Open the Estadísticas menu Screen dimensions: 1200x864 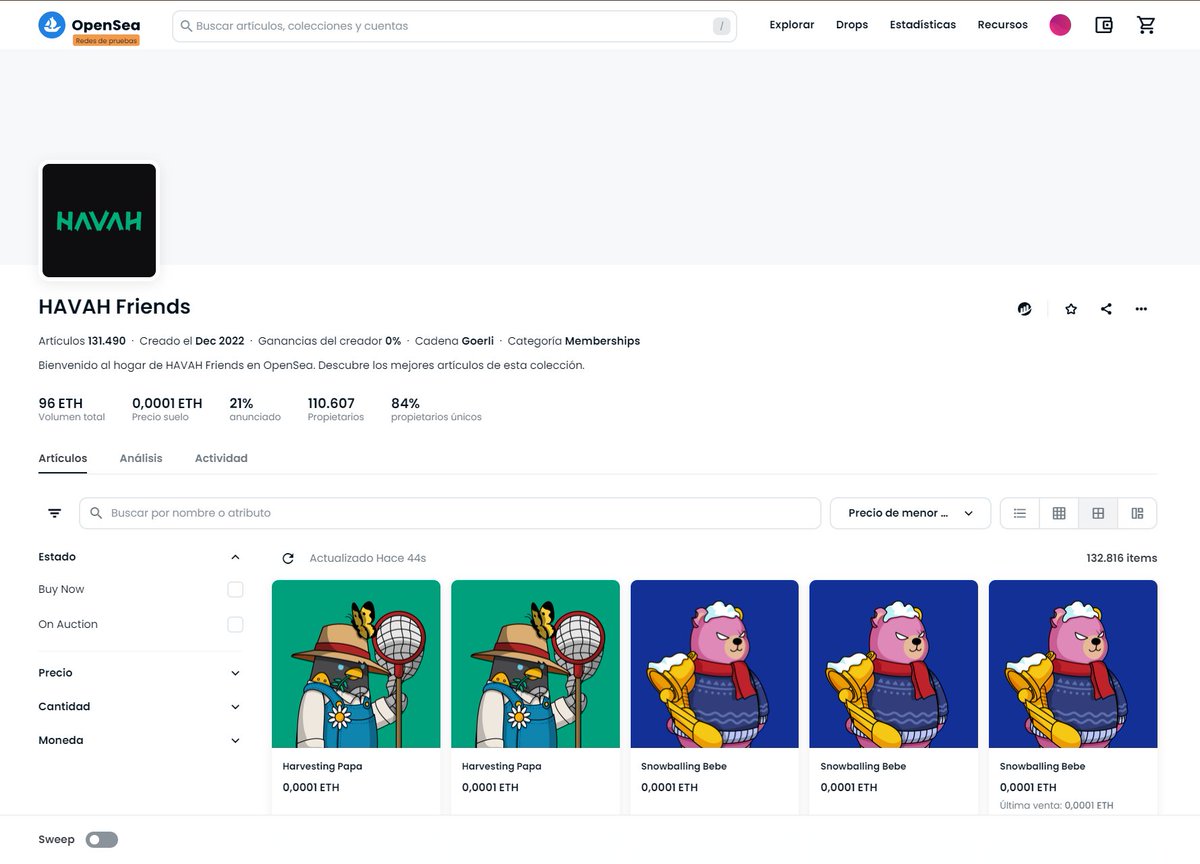(x=923, y=25)
